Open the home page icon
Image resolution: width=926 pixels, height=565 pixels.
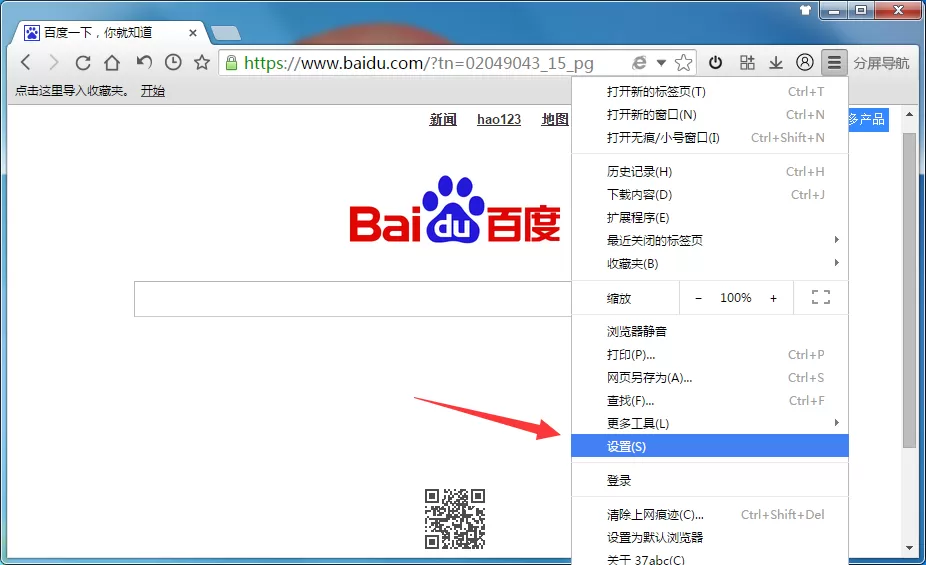click(x=112, y=62)
